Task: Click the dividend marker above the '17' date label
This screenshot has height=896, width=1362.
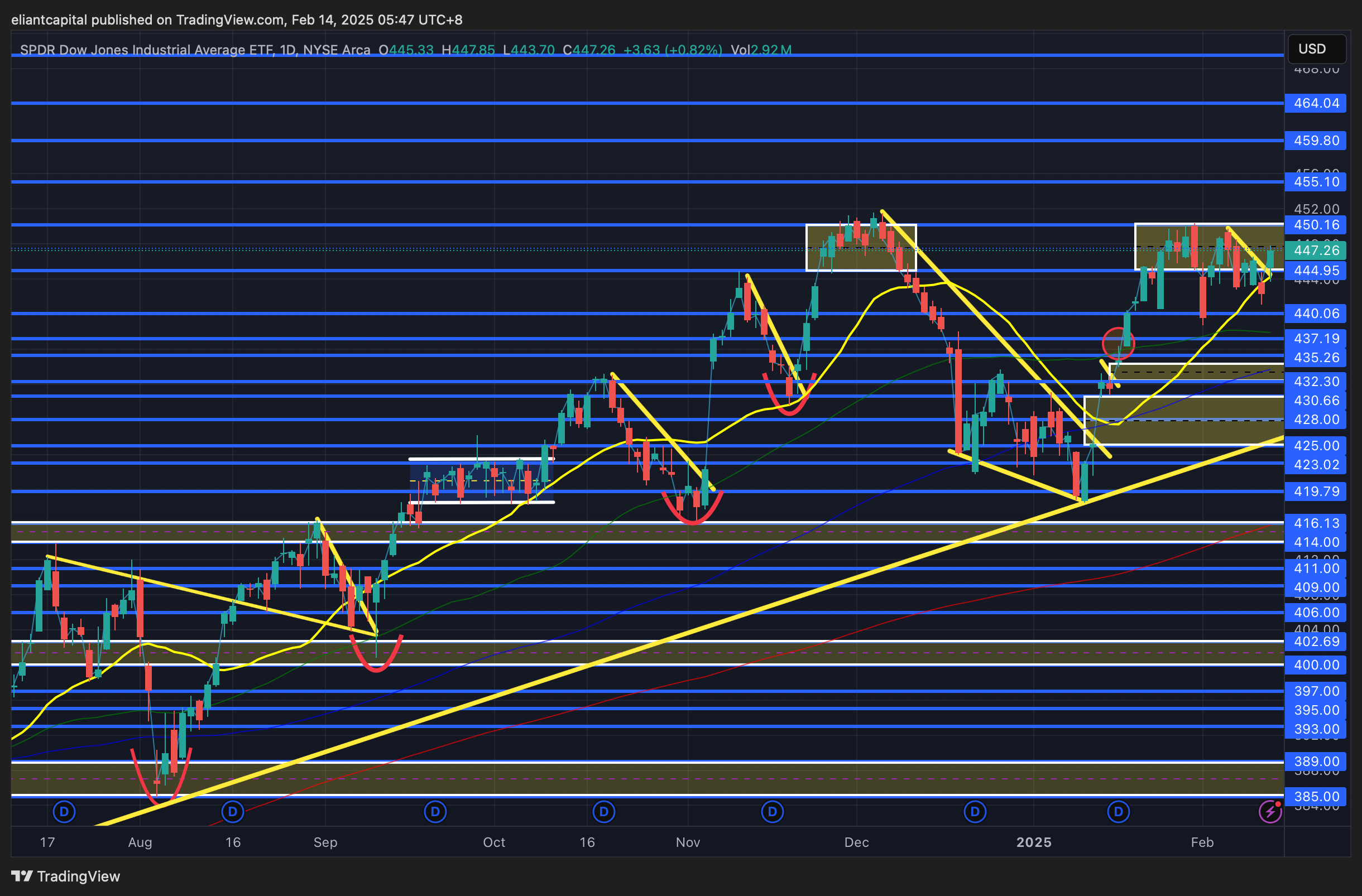Action: click(x=64, y=811)
